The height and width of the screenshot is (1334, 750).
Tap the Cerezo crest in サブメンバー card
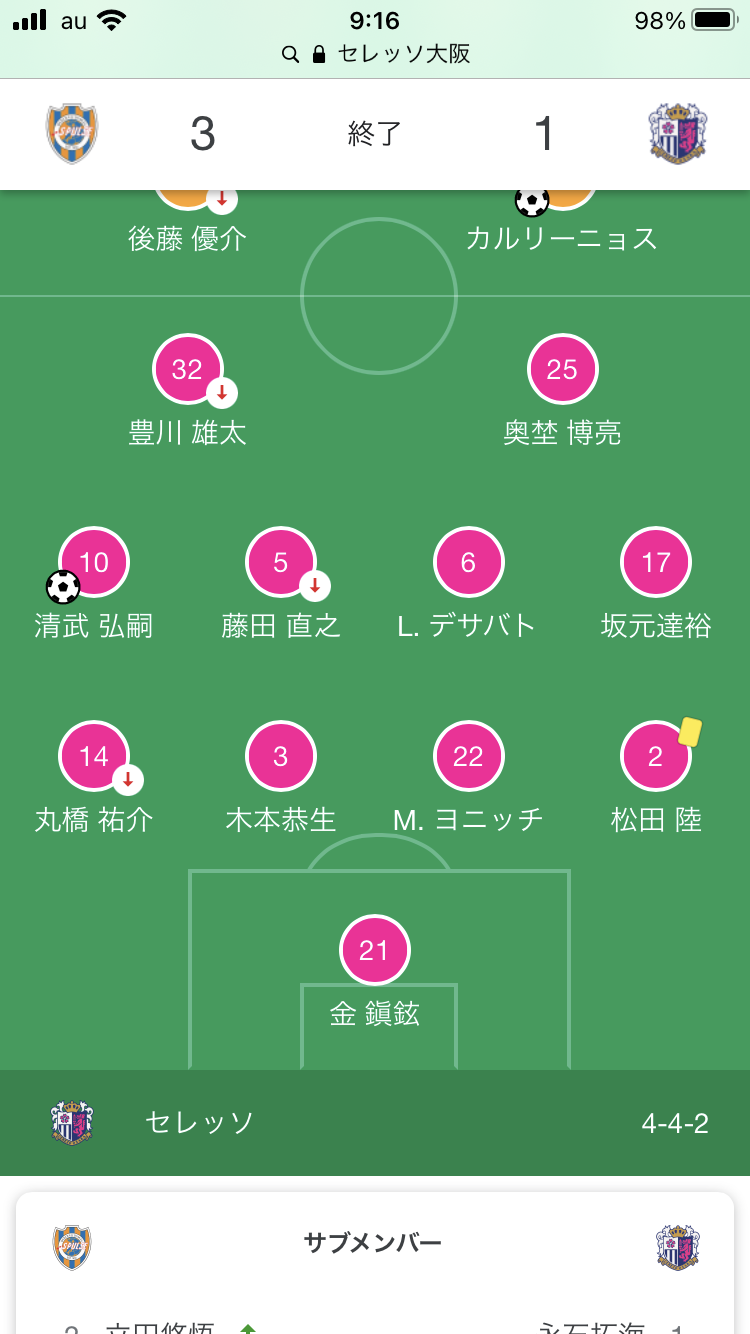point(678,1247)
